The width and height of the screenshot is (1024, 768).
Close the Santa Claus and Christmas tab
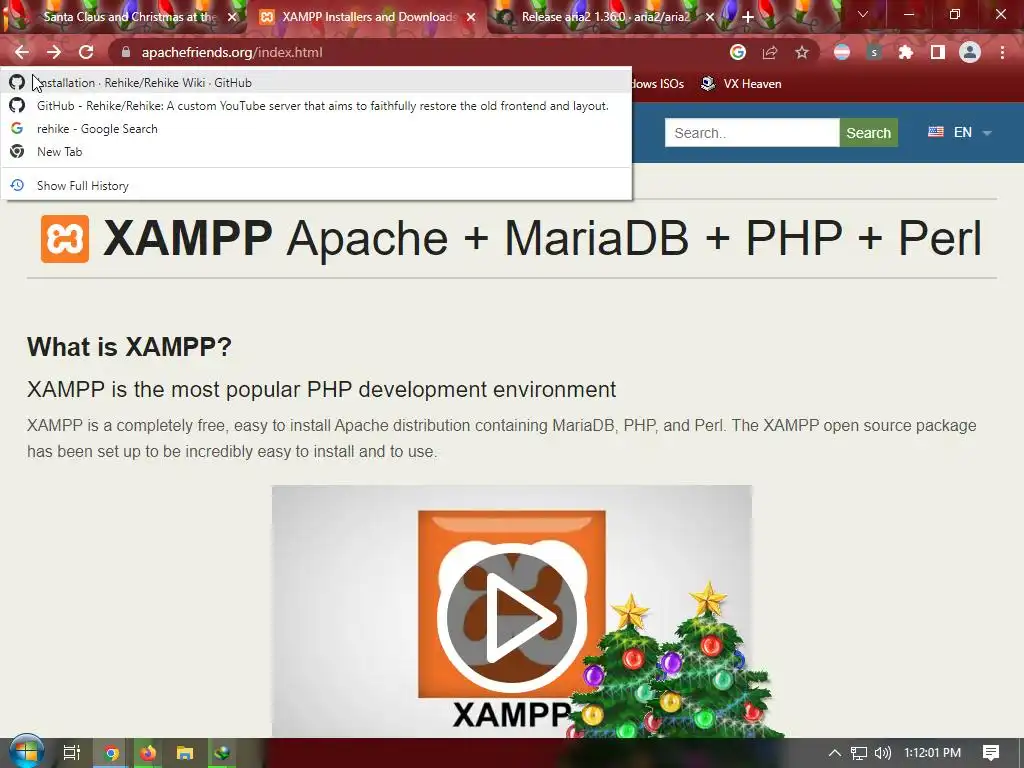pos(232,17)
